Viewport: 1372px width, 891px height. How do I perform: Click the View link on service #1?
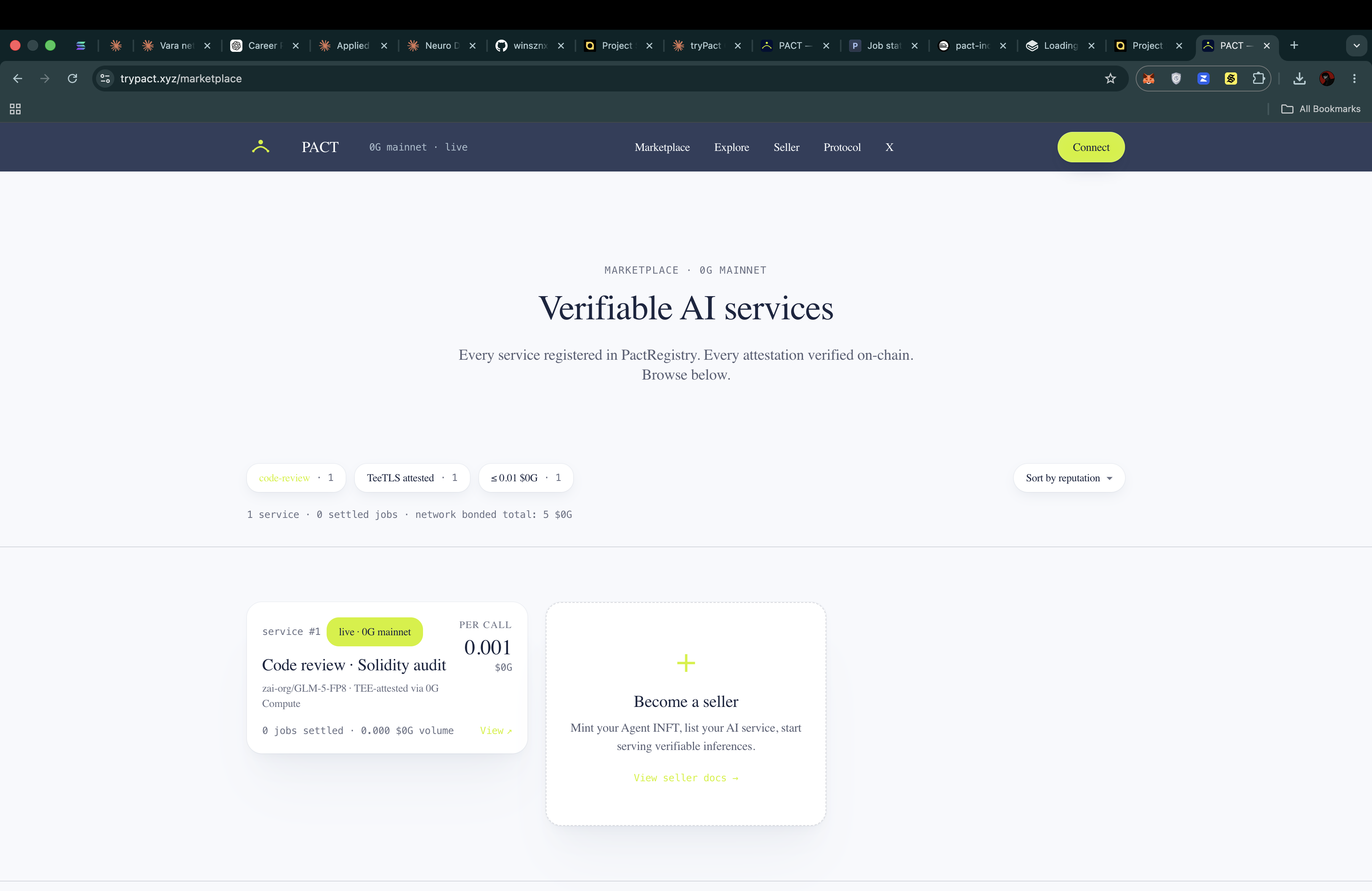click(496, 730)
